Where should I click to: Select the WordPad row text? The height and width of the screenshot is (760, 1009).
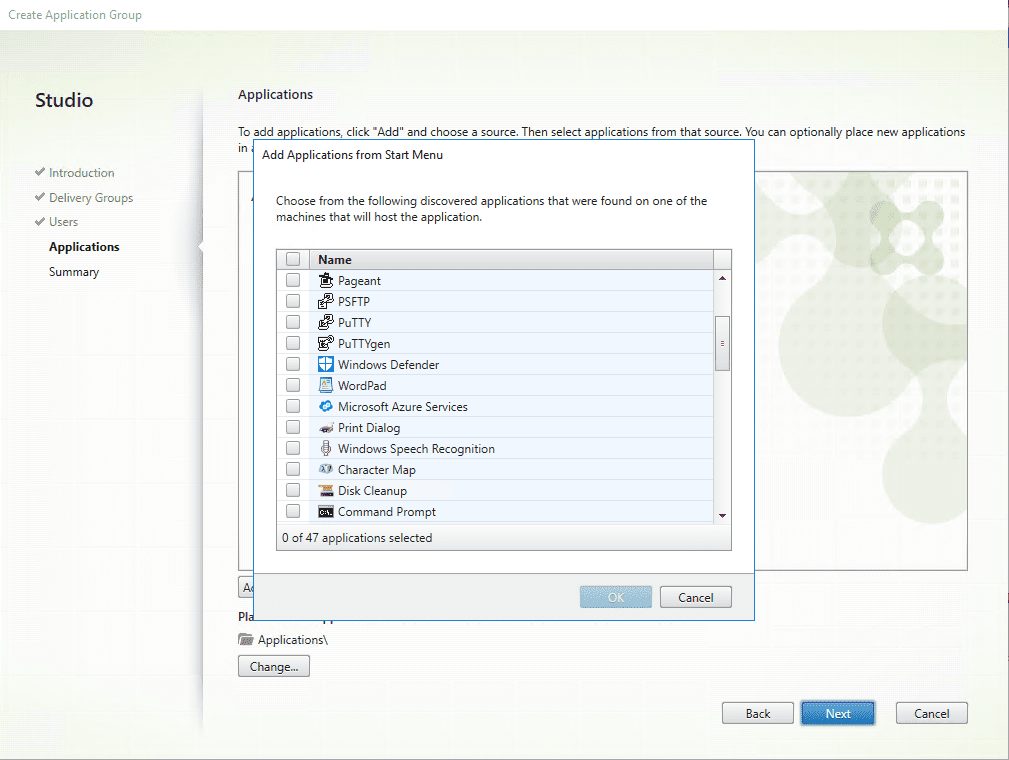[x=362, y=385]
